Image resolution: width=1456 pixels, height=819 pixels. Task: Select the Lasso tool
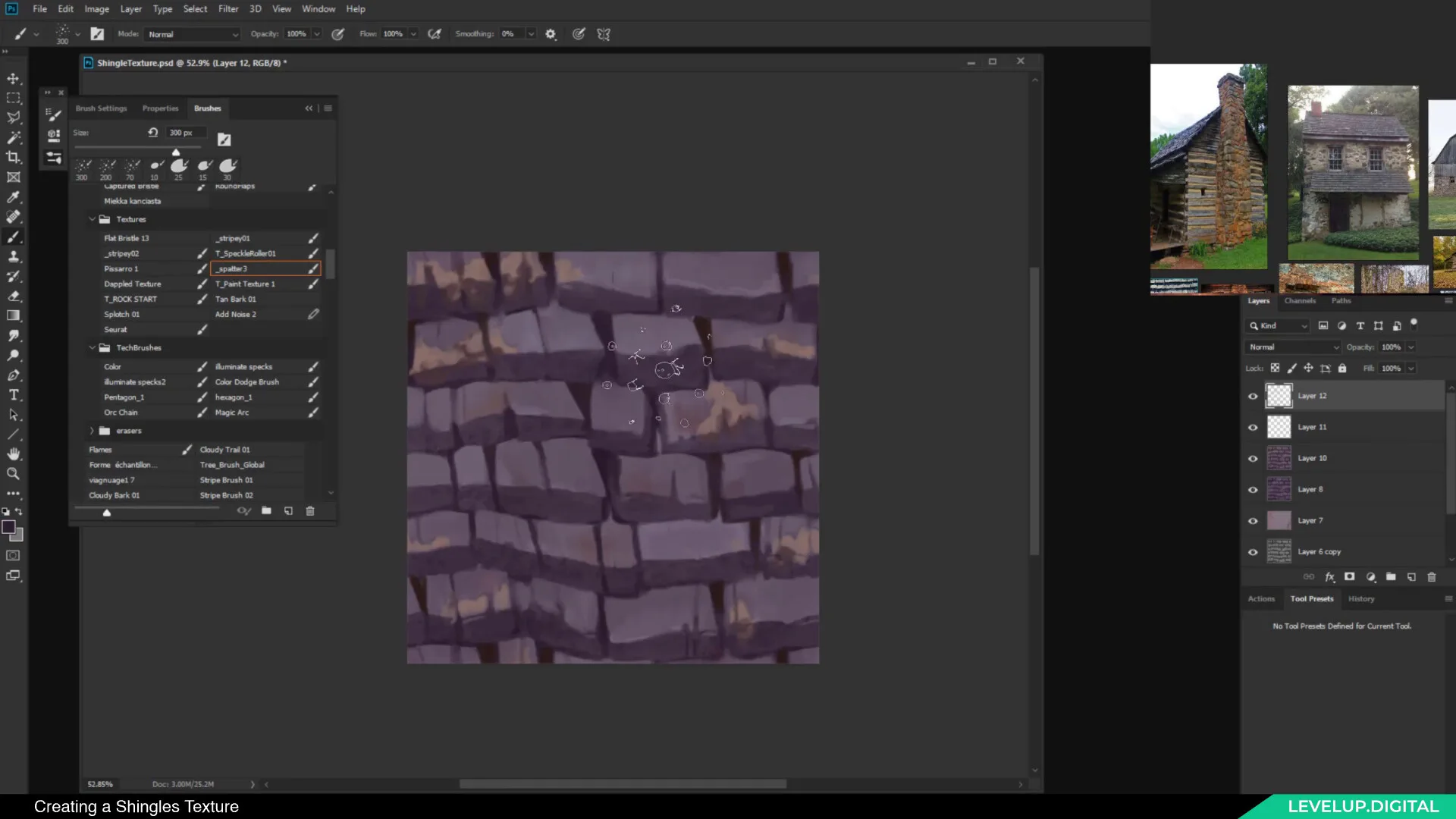point(14,118)
